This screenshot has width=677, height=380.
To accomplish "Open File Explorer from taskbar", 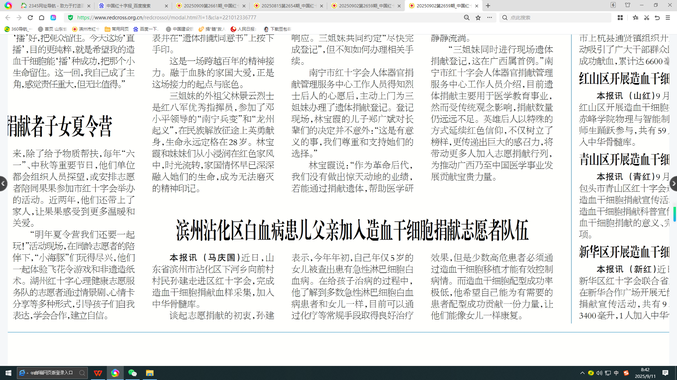I will point(149,373).
